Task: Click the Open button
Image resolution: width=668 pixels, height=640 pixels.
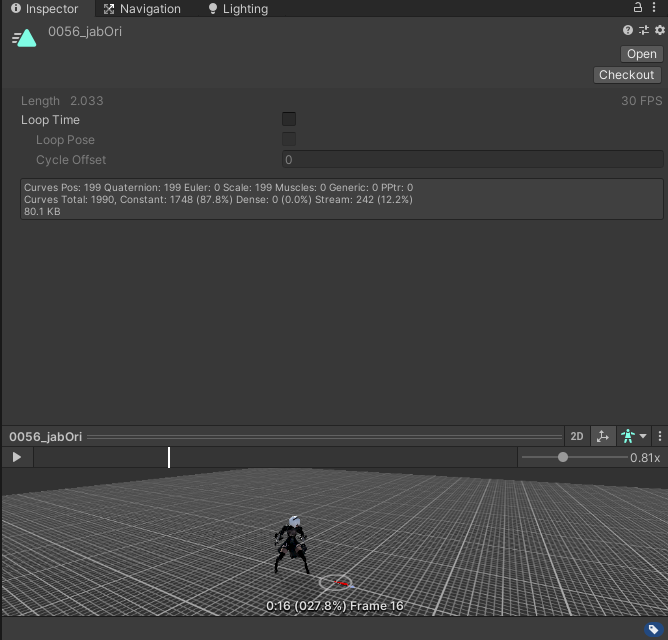Action: coord(641,54)
